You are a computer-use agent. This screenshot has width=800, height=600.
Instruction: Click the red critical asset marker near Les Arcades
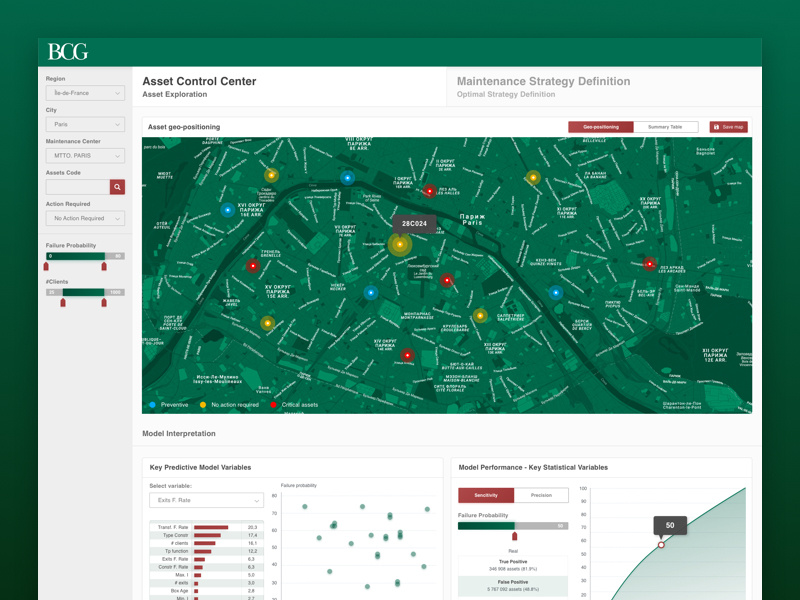649,264
